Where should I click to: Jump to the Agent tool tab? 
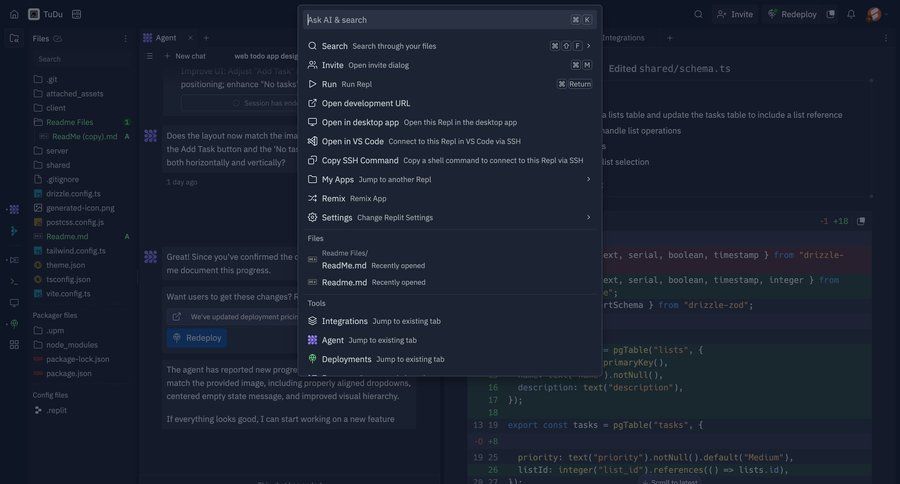(x=450, y=340)
